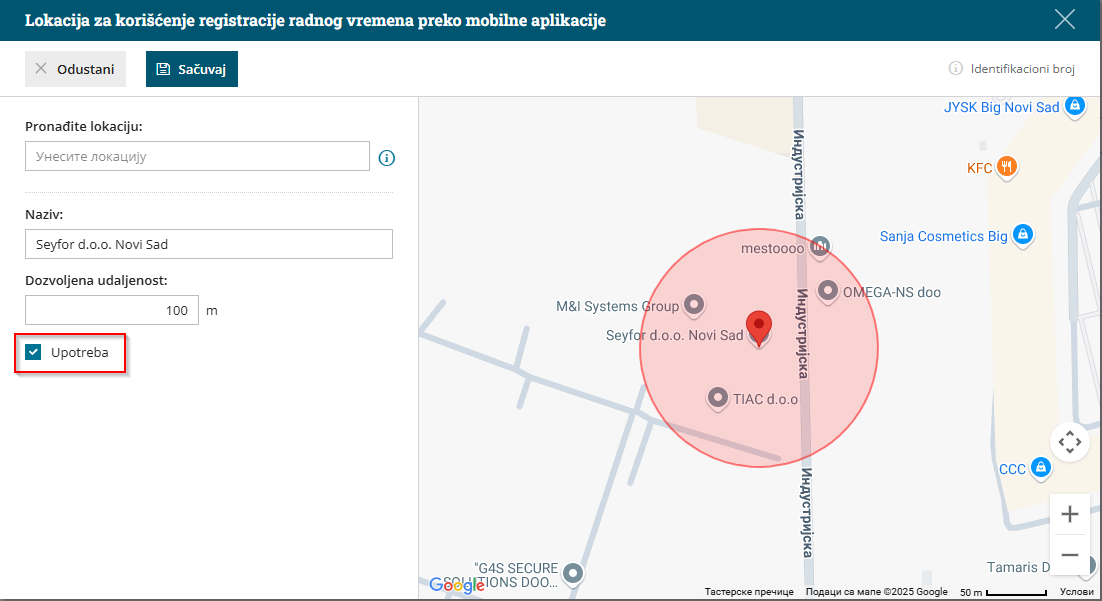Click the X icon on Odustani button
This screenshot has height=601, width=1102.
[41, 68]
